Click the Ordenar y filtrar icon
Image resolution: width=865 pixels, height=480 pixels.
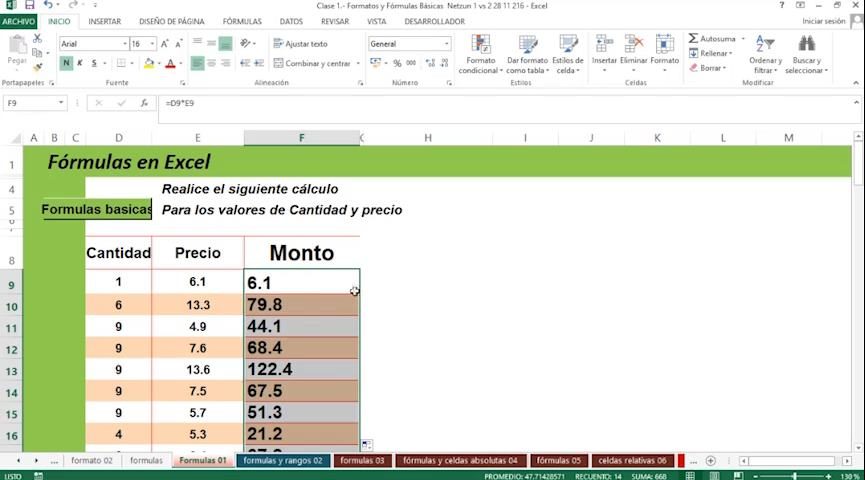click(765, 44)
